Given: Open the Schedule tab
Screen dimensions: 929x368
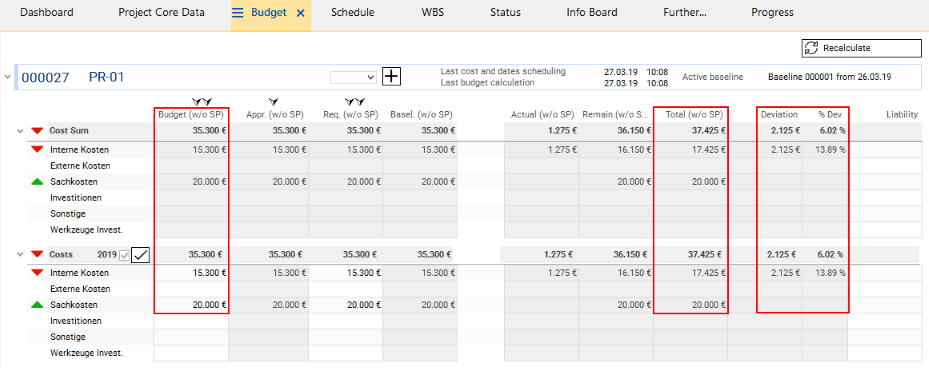Looking at the screenshot, I should pyautogui.click(x=353, y=12).
